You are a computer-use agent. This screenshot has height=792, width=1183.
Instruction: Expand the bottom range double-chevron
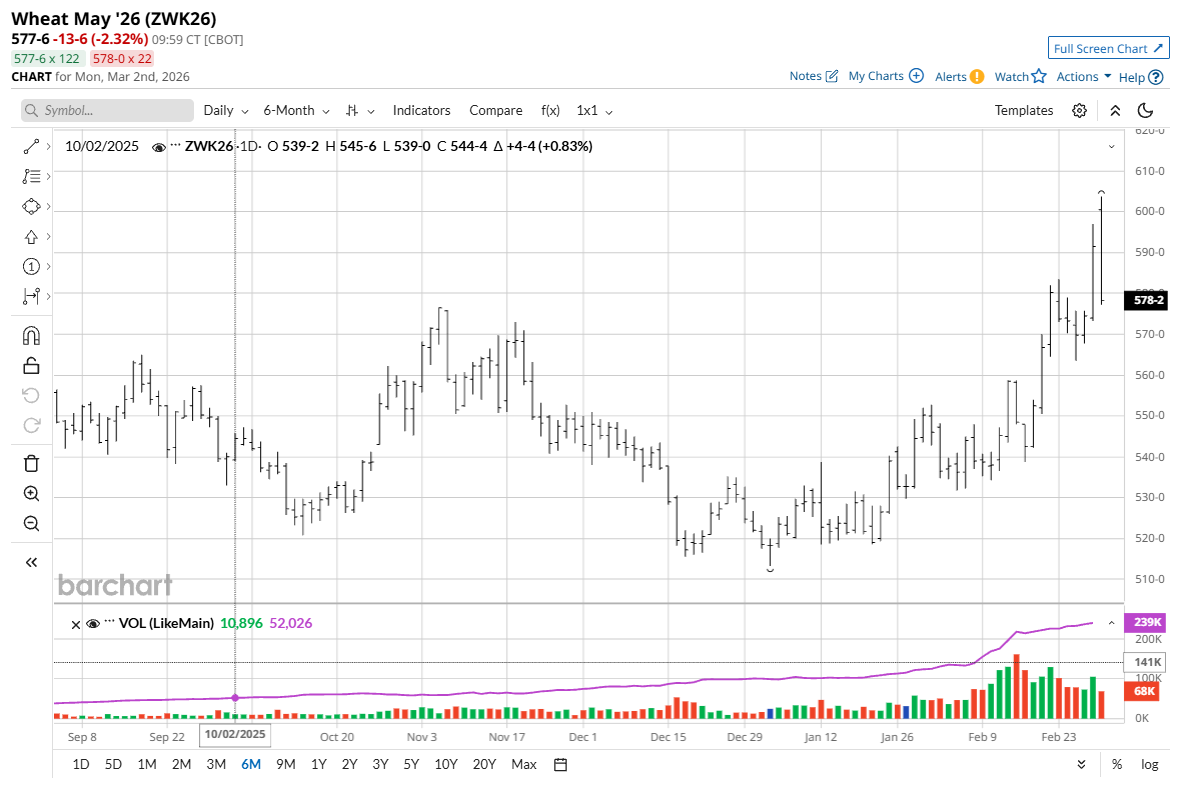(1081, 765)
